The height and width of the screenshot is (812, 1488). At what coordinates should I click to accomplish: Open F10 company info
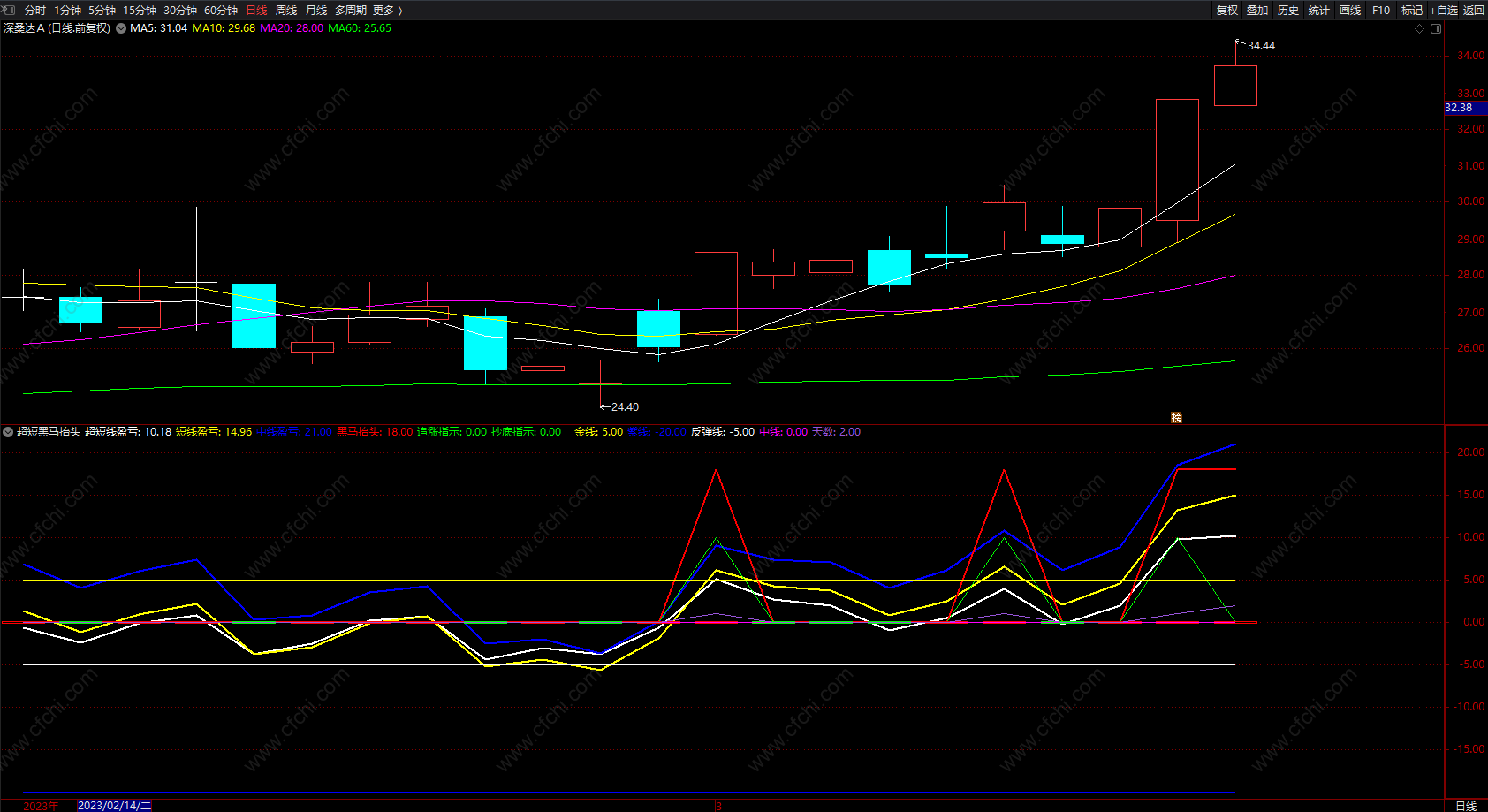click(x=1380, y=11)
